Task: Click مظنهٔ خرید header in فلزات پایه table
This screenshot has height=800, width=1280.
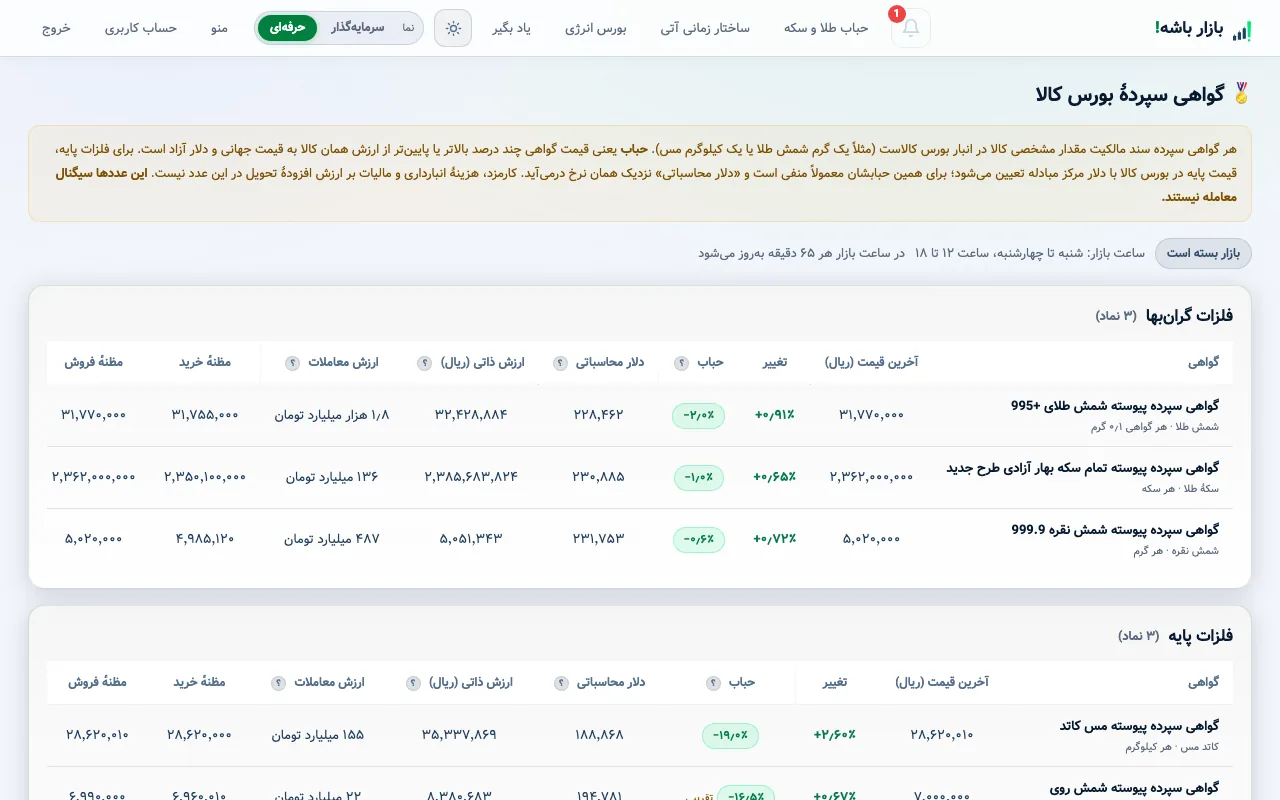Action: point(199,683)
